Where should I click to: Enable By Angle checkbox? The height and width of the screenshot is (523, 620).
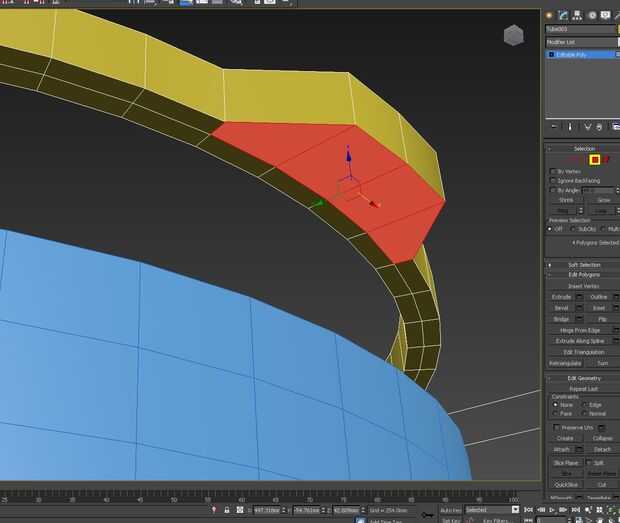click(552, 190)
